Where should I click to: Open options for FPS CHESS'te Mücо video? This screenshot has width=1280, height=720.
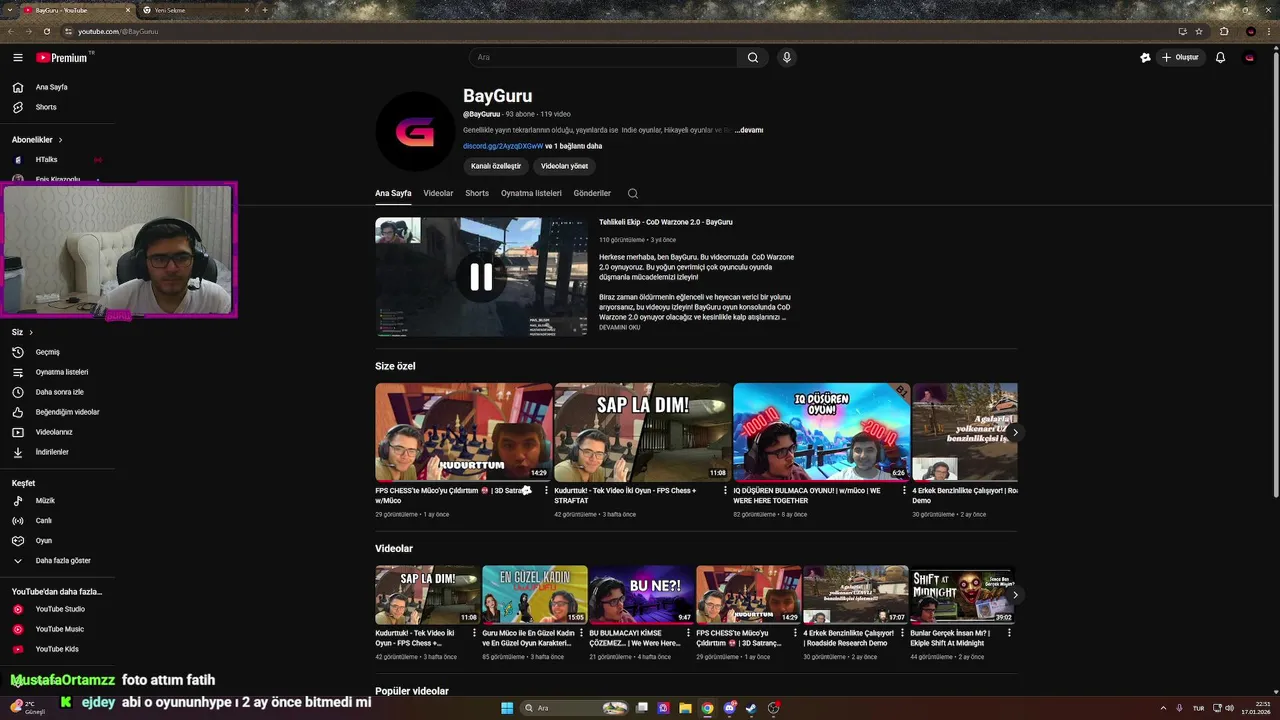point(546,491)
